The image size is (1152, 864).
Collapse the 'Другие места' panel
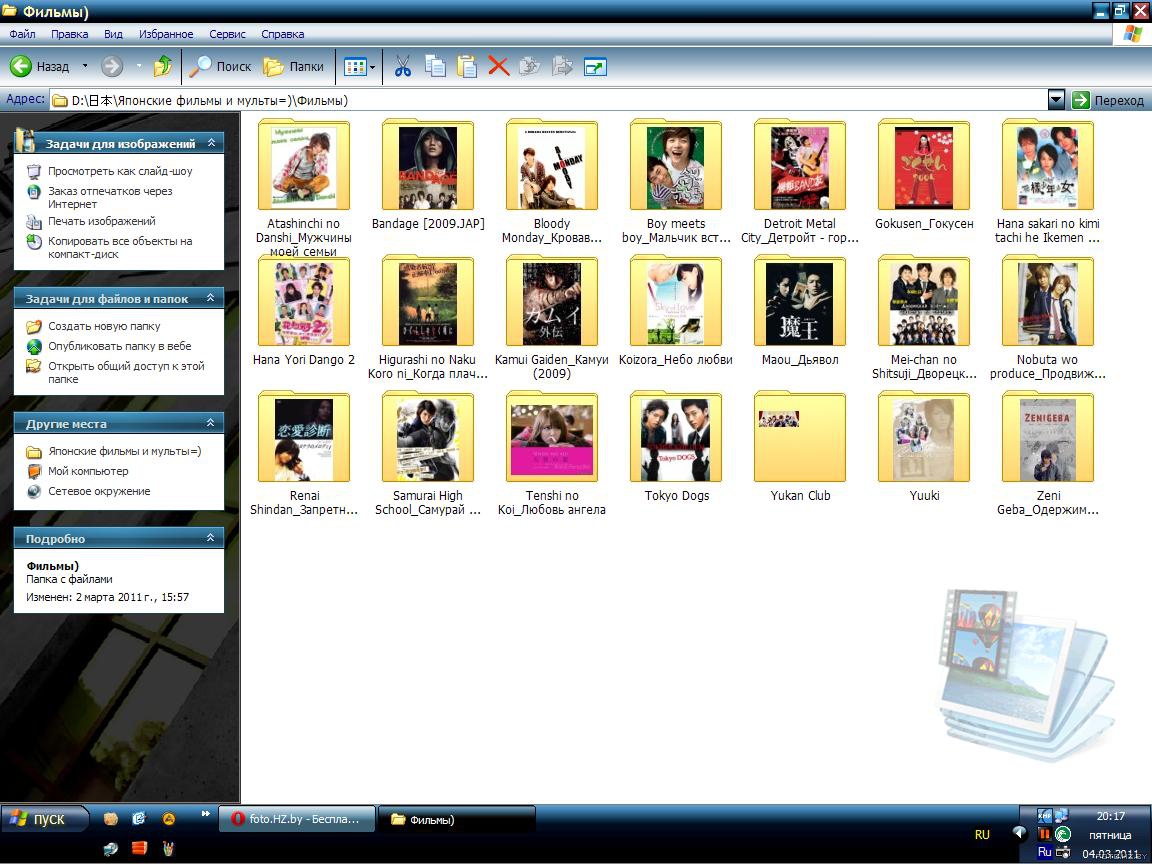click(x=211, y=422)
